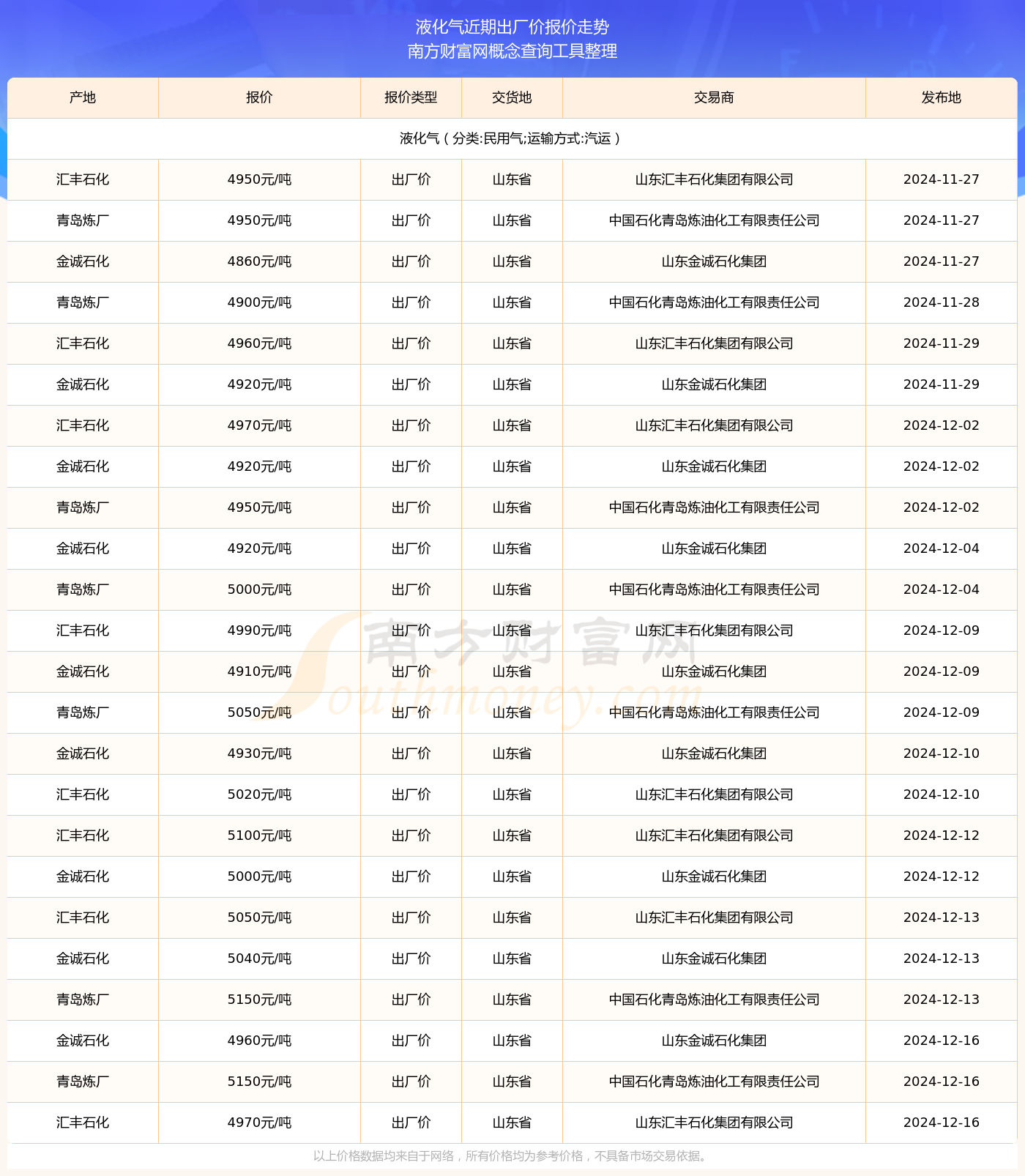Click the subtitle 南方财富网概念查询工具整理

[512, 51]
